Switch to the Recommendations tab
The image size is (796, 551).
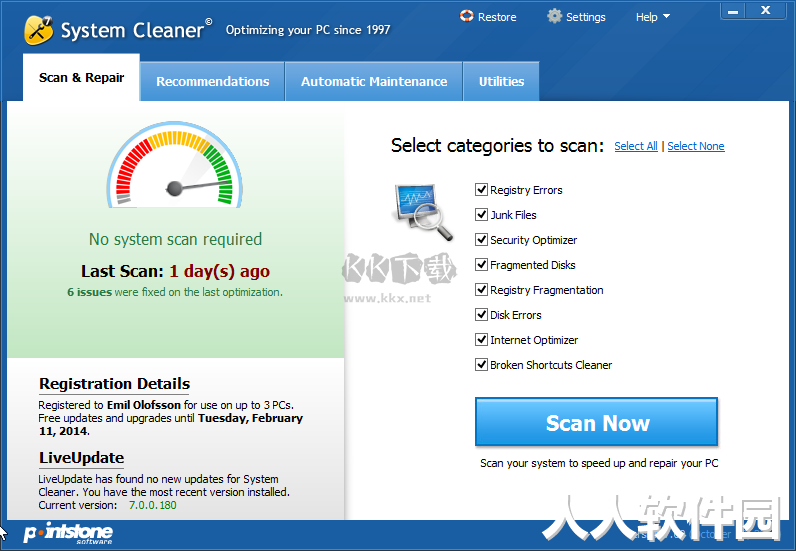[x=212, y=81]
